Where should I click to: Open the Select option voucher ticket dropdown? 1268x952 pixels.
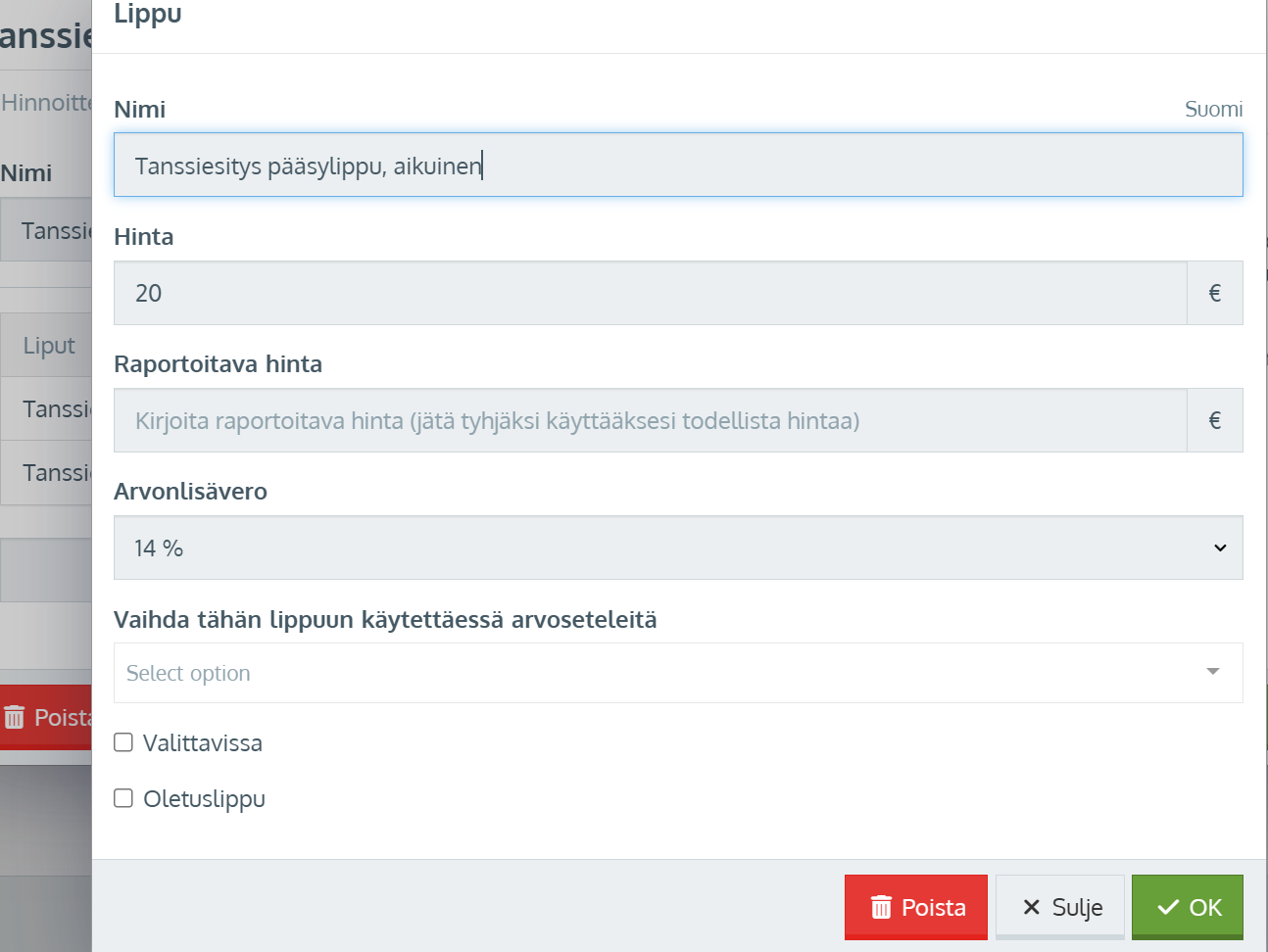click(678, 673)
